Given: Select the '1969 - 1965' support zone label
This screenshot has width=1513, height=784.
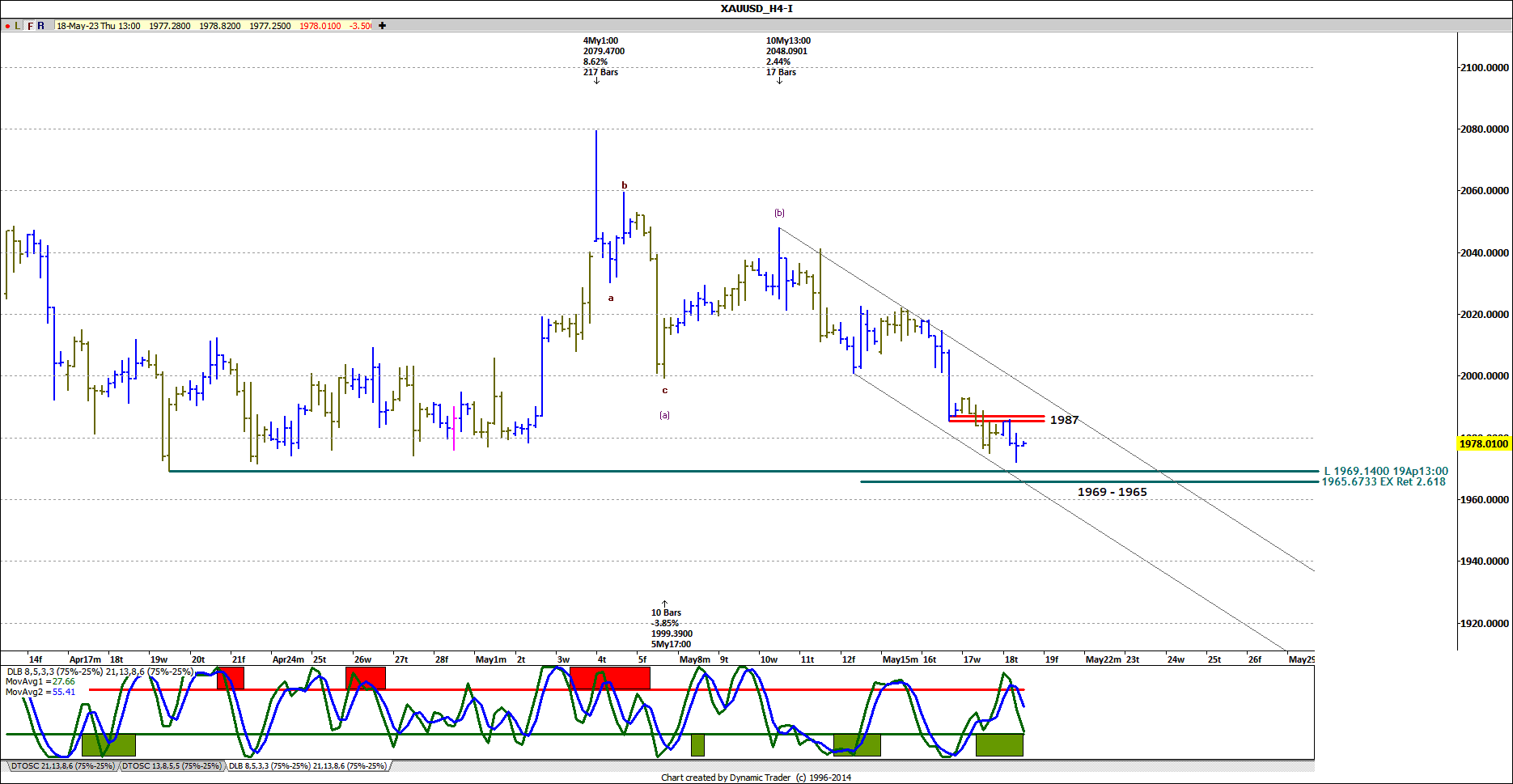Looking at the screenshot, I should 1112,492.
